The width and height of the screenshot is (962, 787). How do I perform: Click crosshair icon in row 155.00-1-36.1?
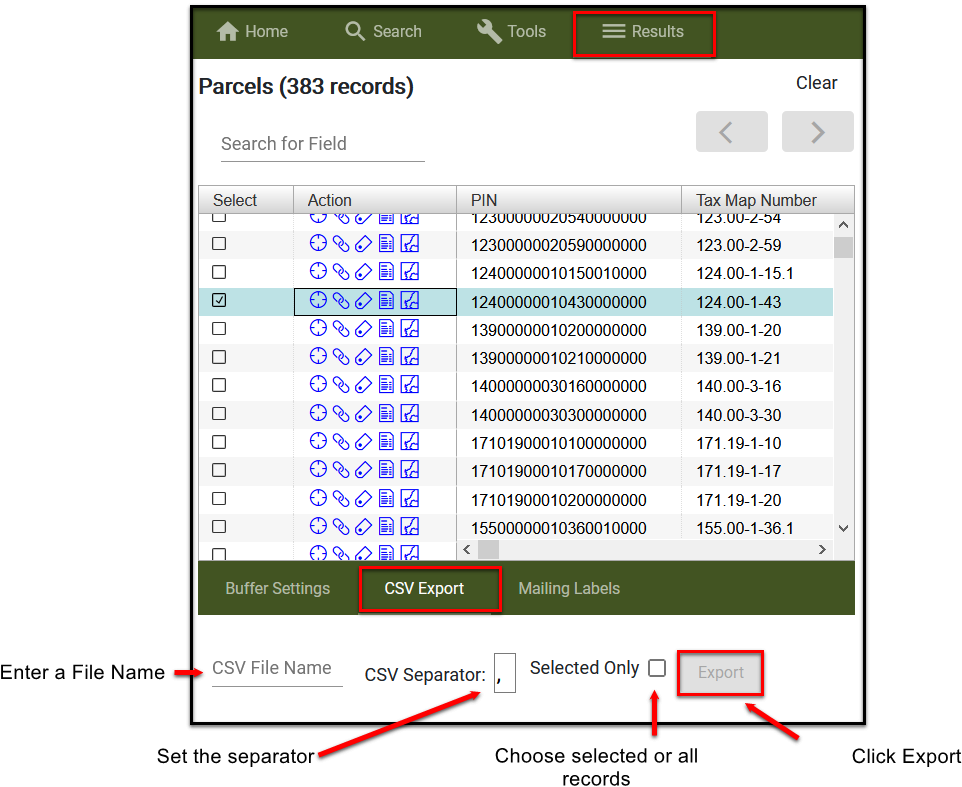tap(318, 526)
